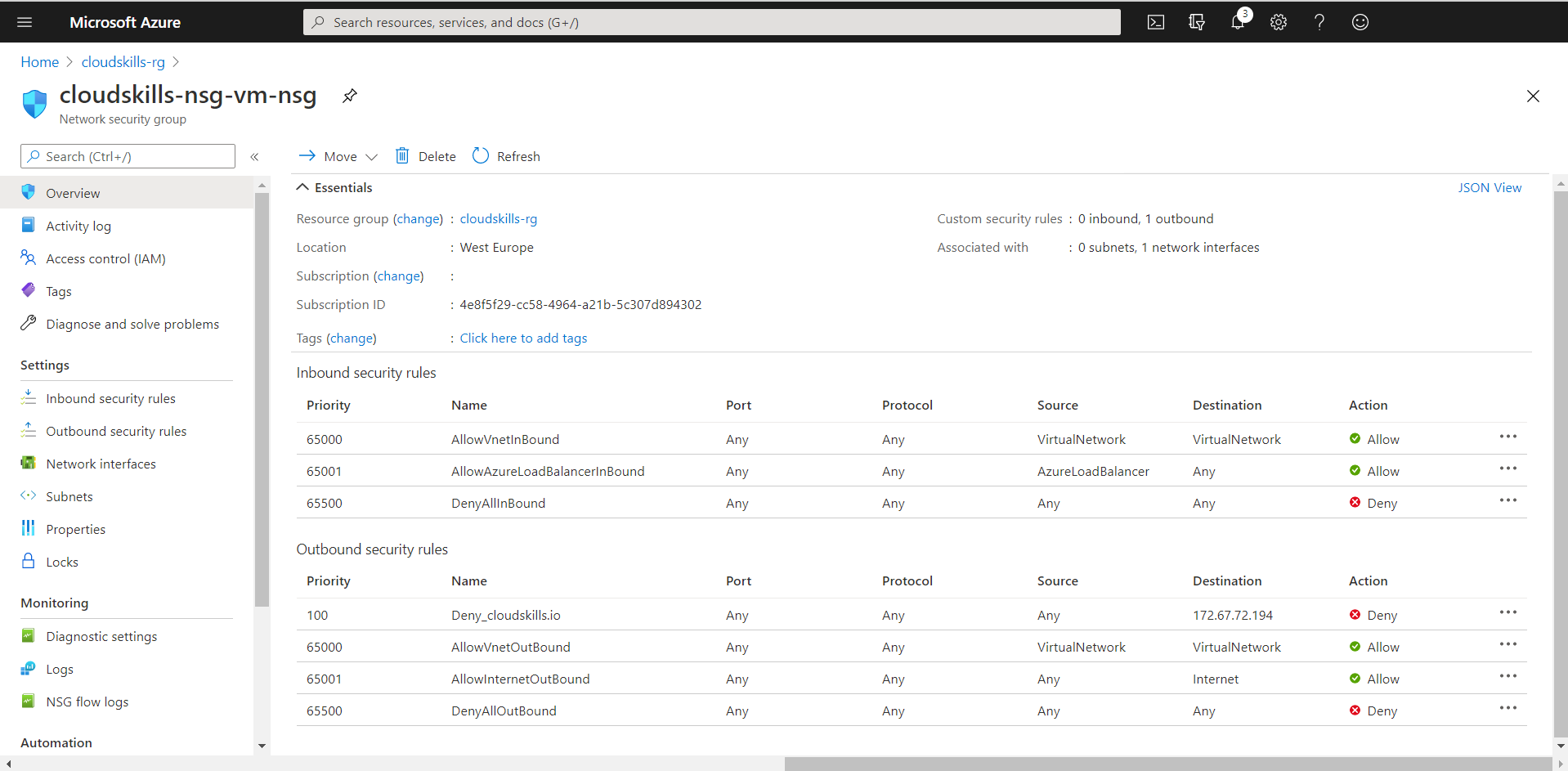Open the feedback smiley icon
The height and width of the screenshot is (771, 1568).
[x=1360, y=22]
